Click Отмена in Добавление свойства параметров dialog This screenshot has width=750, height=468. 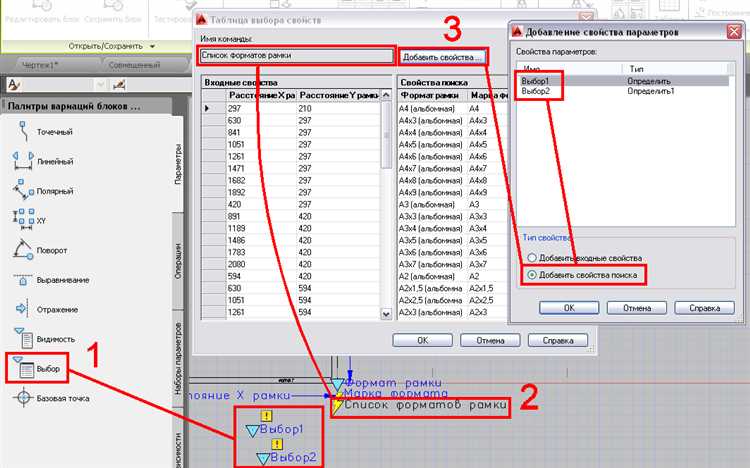pos(637,308)
